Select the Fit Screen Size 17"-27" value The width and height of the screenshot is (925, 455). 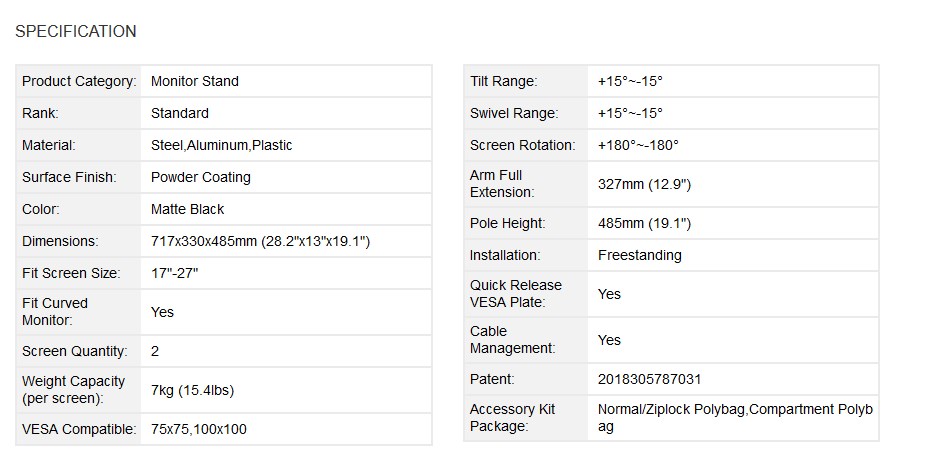(175, 273)
